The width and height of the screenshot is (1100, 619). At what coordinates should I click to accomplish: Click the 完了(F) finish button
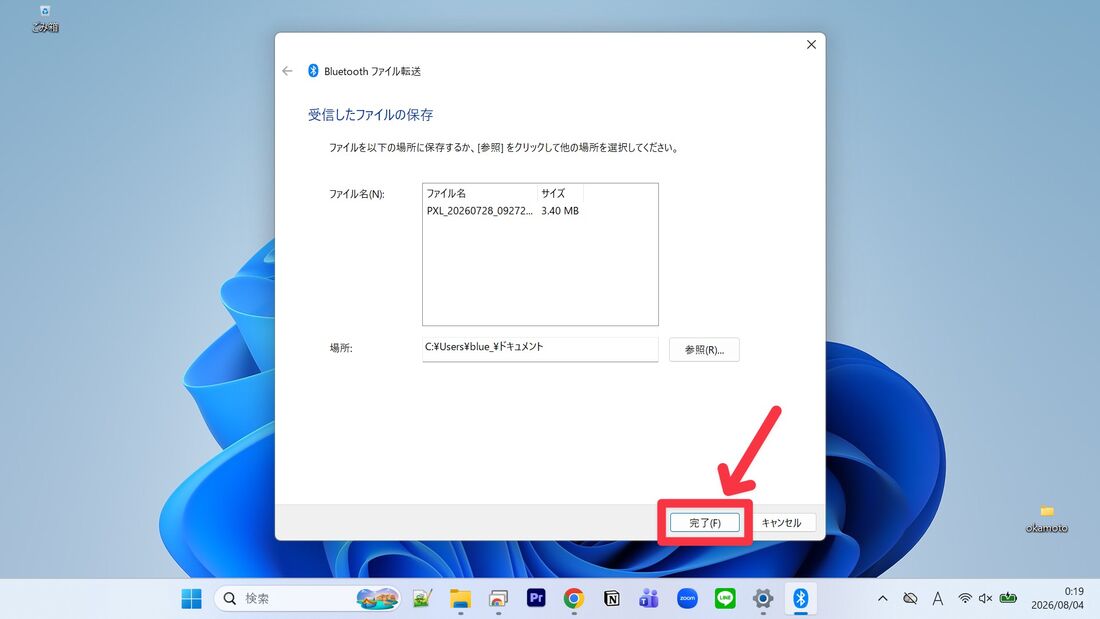click(704, 523)
